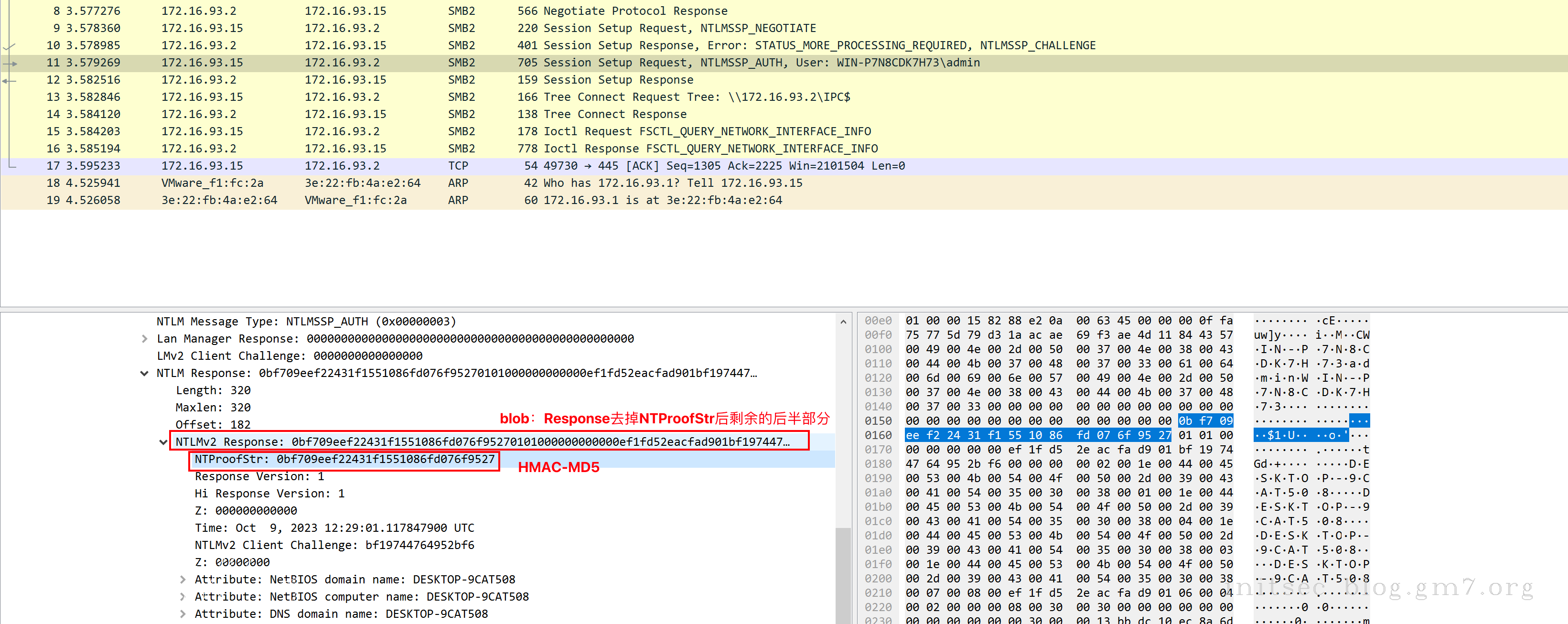Click the NTProofStr field line

pyautogui.click(x=344, y=459)
